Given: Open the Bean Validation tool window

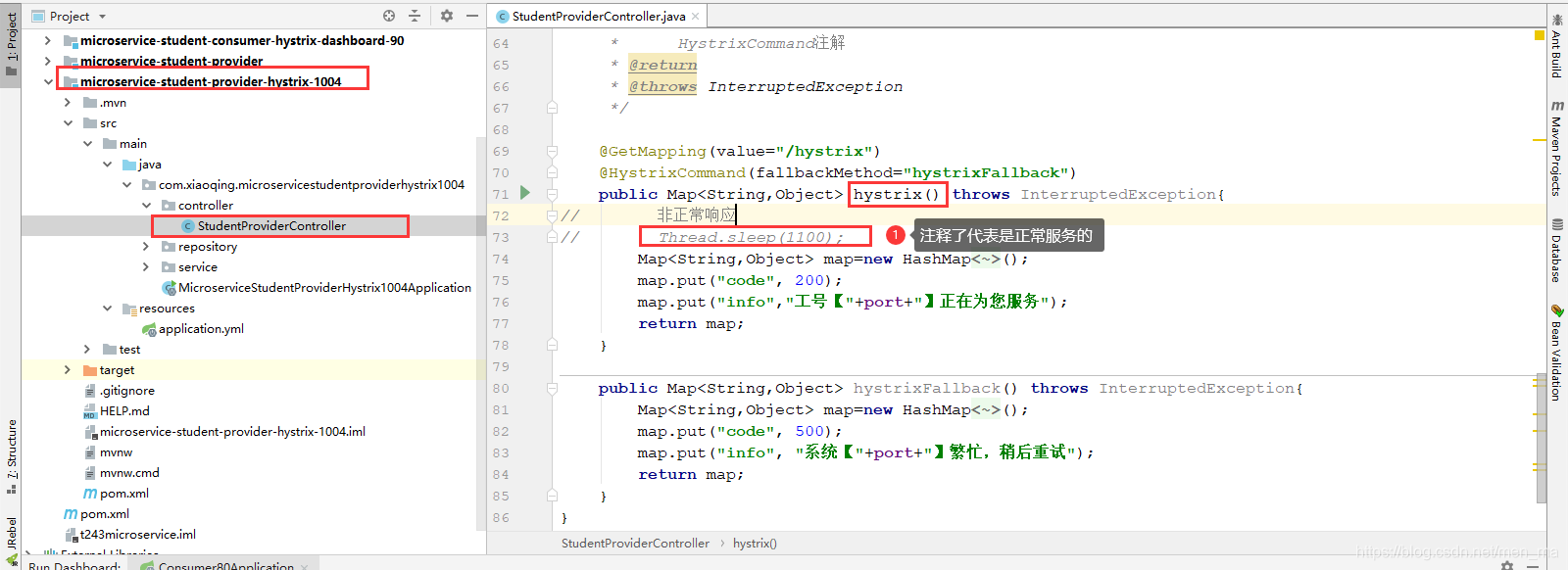Looking at the screenshot, I should click(x=1557, y=353).
